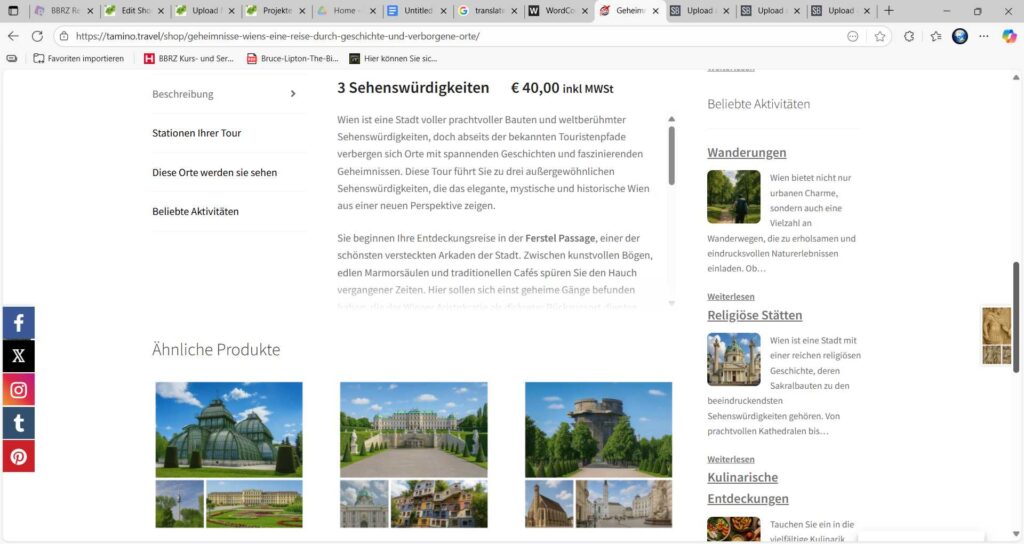Pin the page via the Pinterest icon

pyautogui.click(x=18, y=456)
